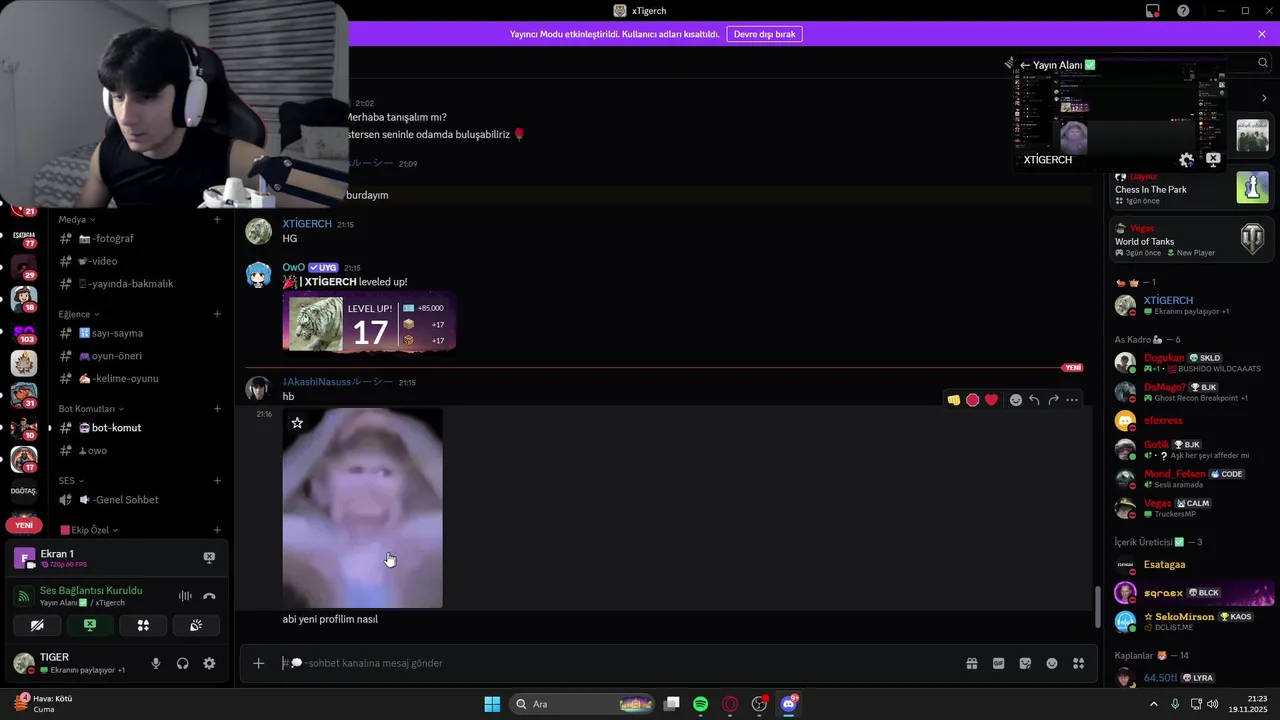Add red circle reaction to message
This screenshot has width=1280, height=720.
[x=972, y=400]
